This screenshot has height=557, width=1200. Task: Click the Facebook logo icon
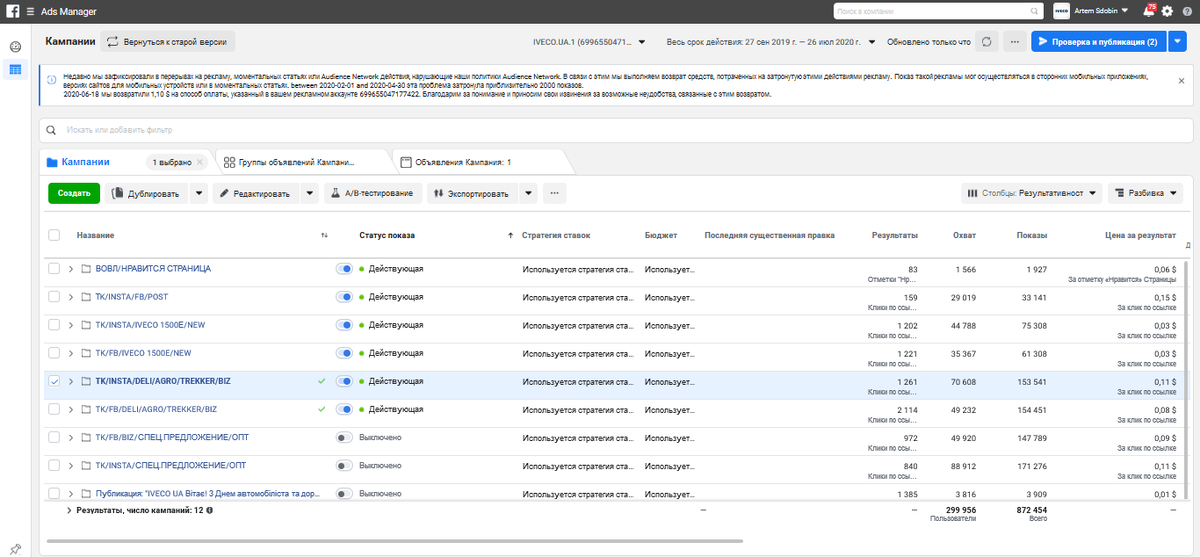[15, 11]
